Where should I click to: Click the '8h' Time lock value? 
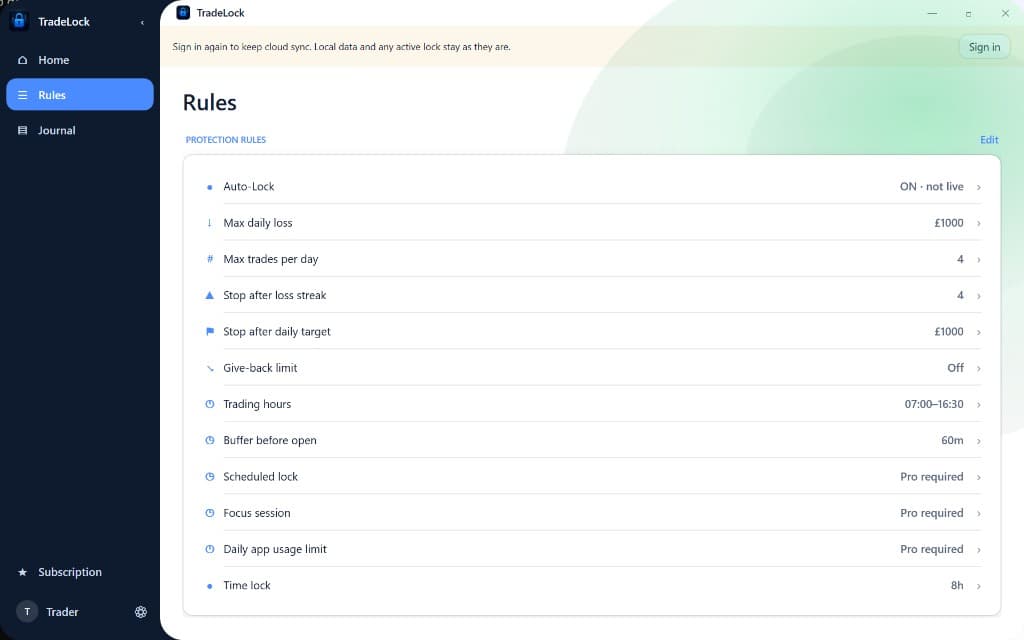pos(957,585)
